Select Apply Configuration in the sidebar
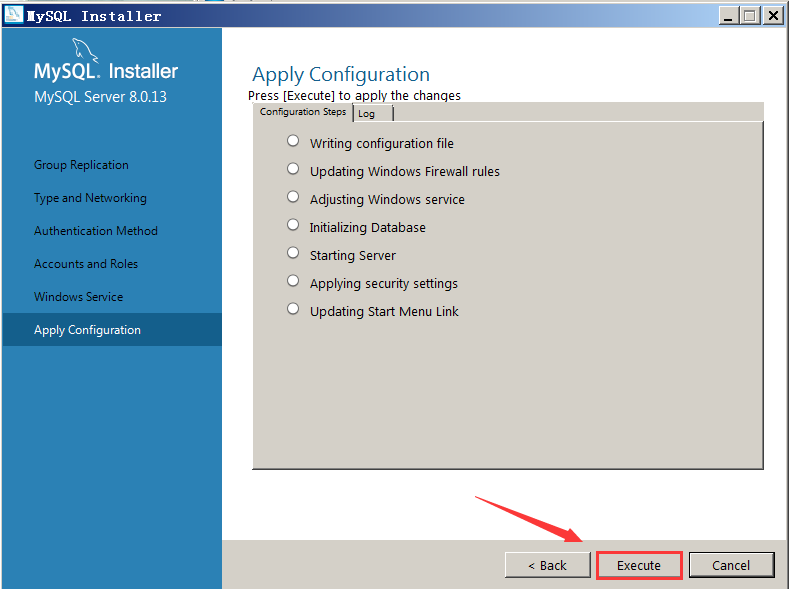This screenshot has height=589, width=789. pos(112,329)
